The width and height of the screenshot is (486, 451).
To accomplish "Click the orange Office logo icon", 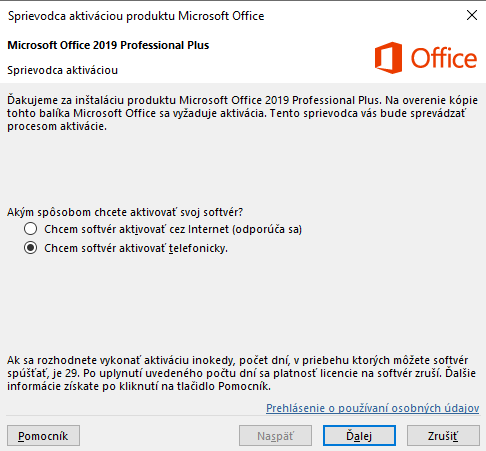I will pos(388,58).
